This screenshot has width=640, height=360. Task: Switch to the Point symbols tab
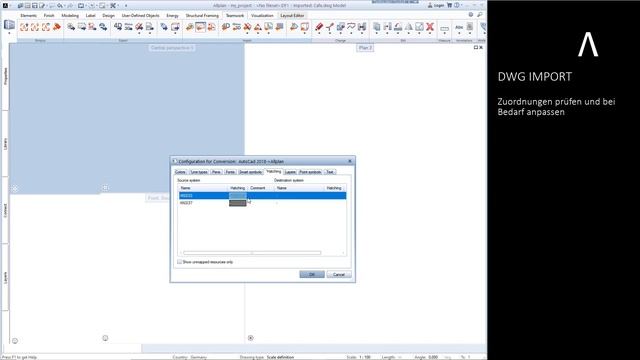coord(310,172)
